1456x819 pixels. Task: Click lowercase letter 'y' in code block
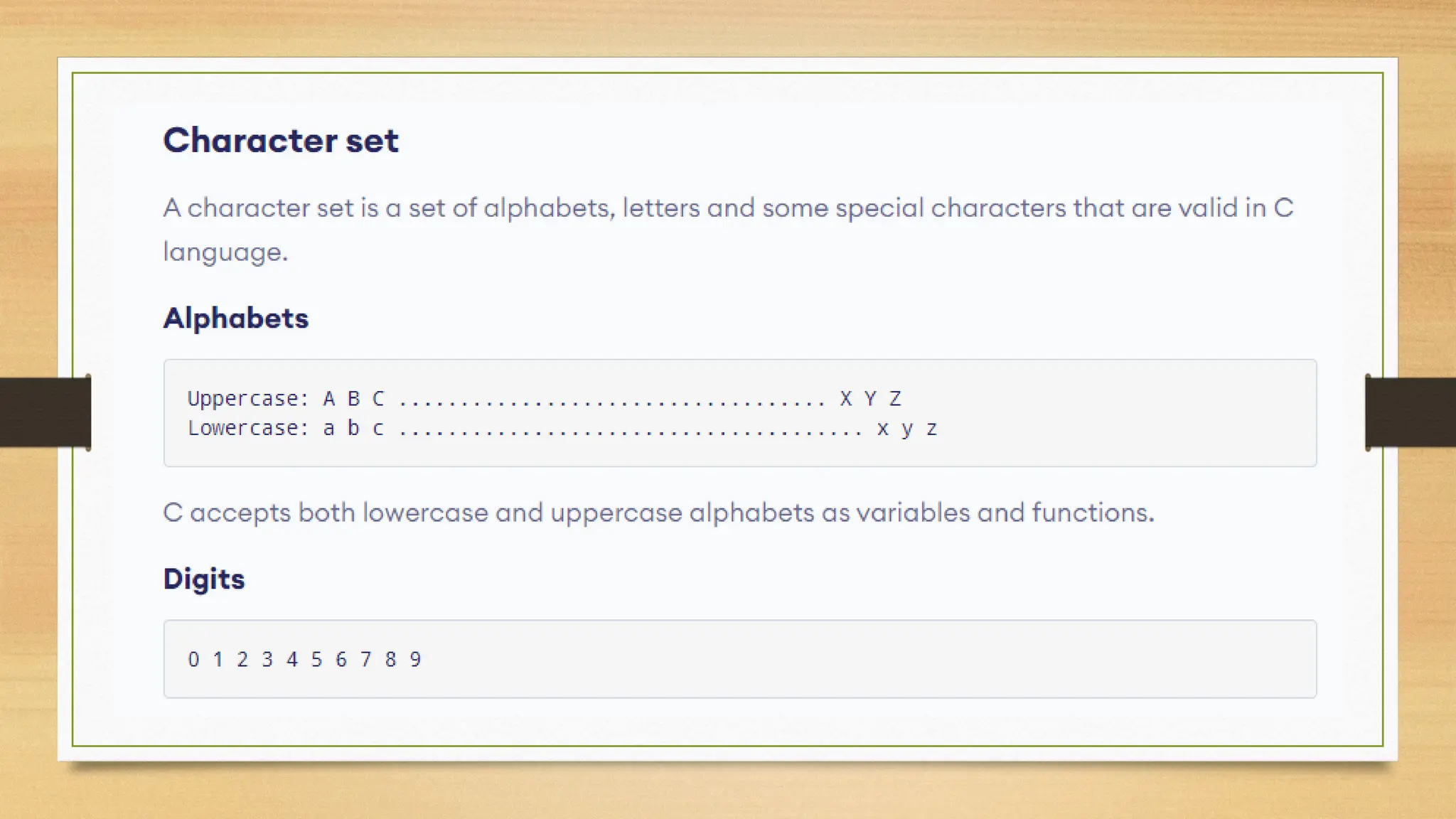pyautogui.click(x=907, y=429)
